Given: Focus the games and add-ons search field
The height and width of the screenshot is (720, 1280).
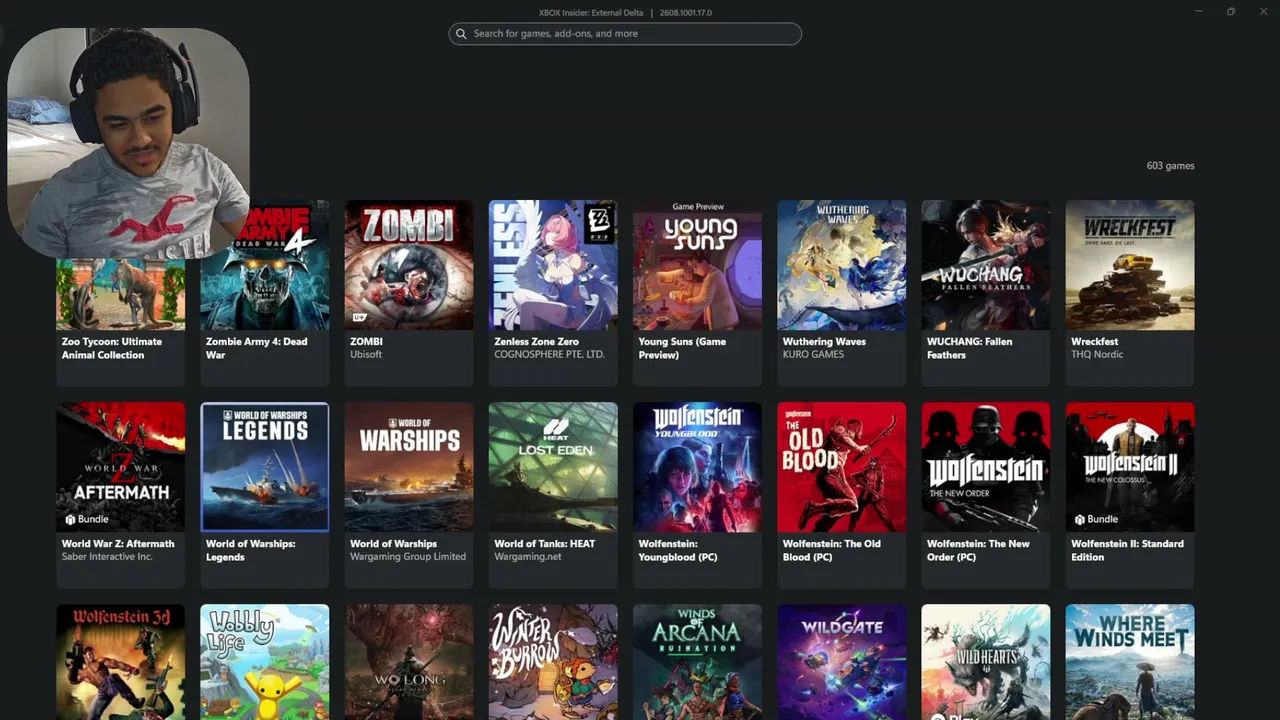Looking at the screenshot, I should [x=625, y=34].
